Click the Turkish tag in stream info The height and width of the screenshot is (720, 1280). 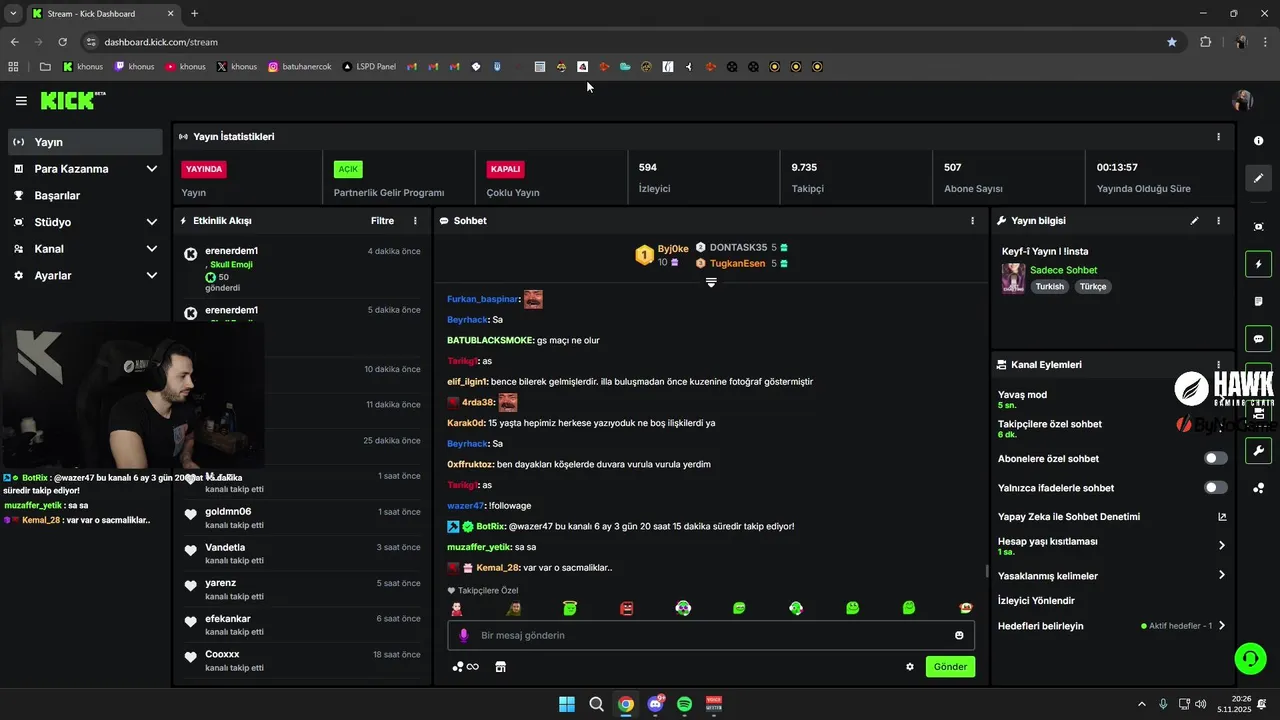[1049, 286]
